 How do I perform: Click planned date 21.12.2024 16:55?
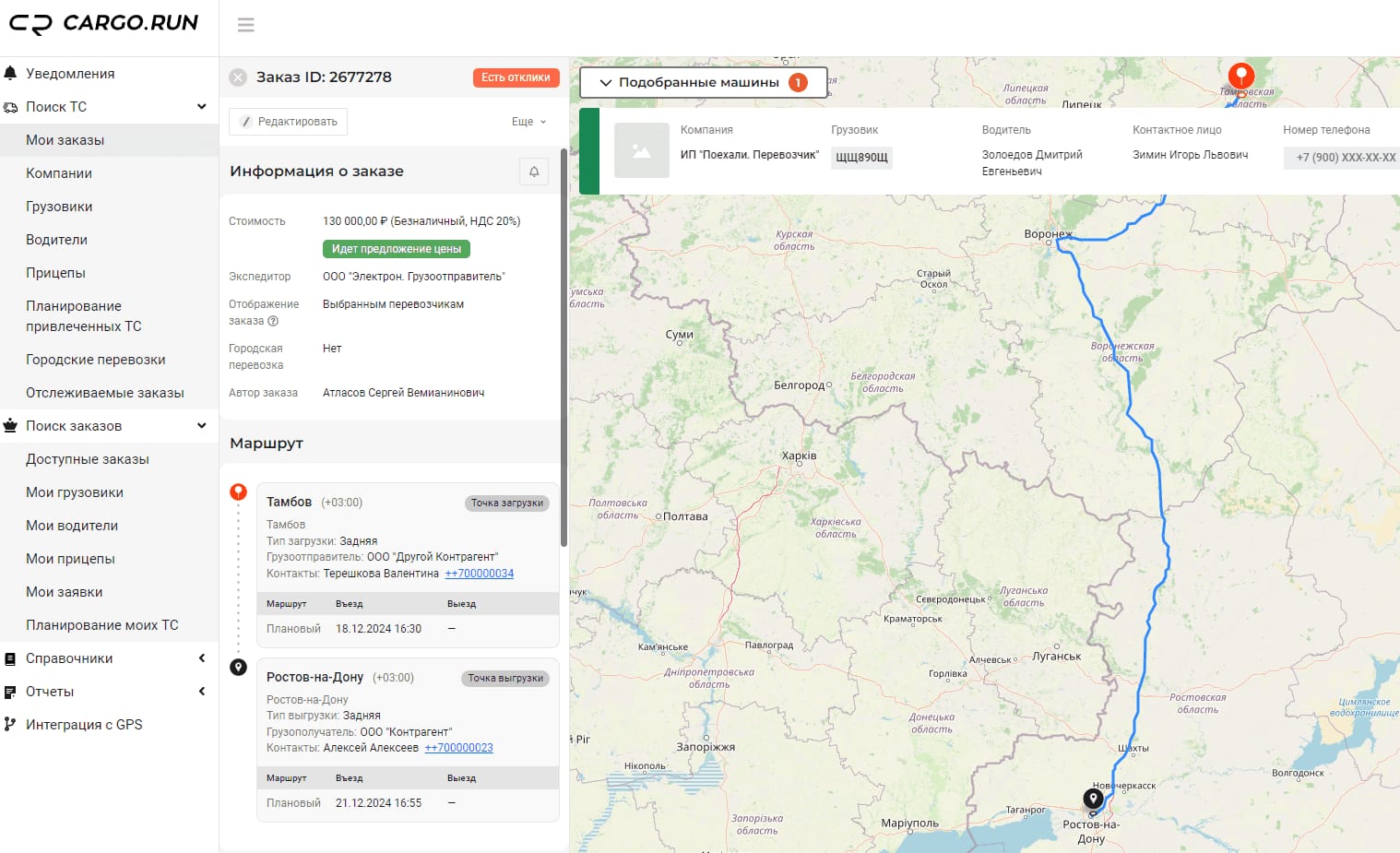point(378,803)
